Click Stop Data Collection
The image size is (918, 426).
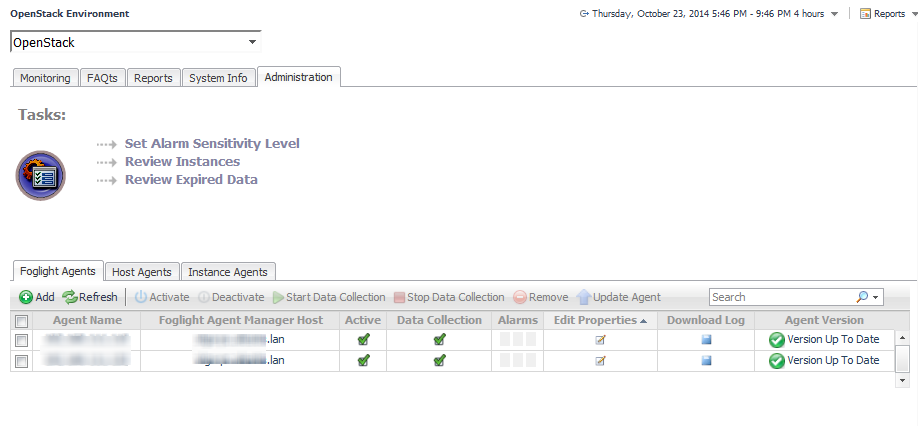pos(449,297)
